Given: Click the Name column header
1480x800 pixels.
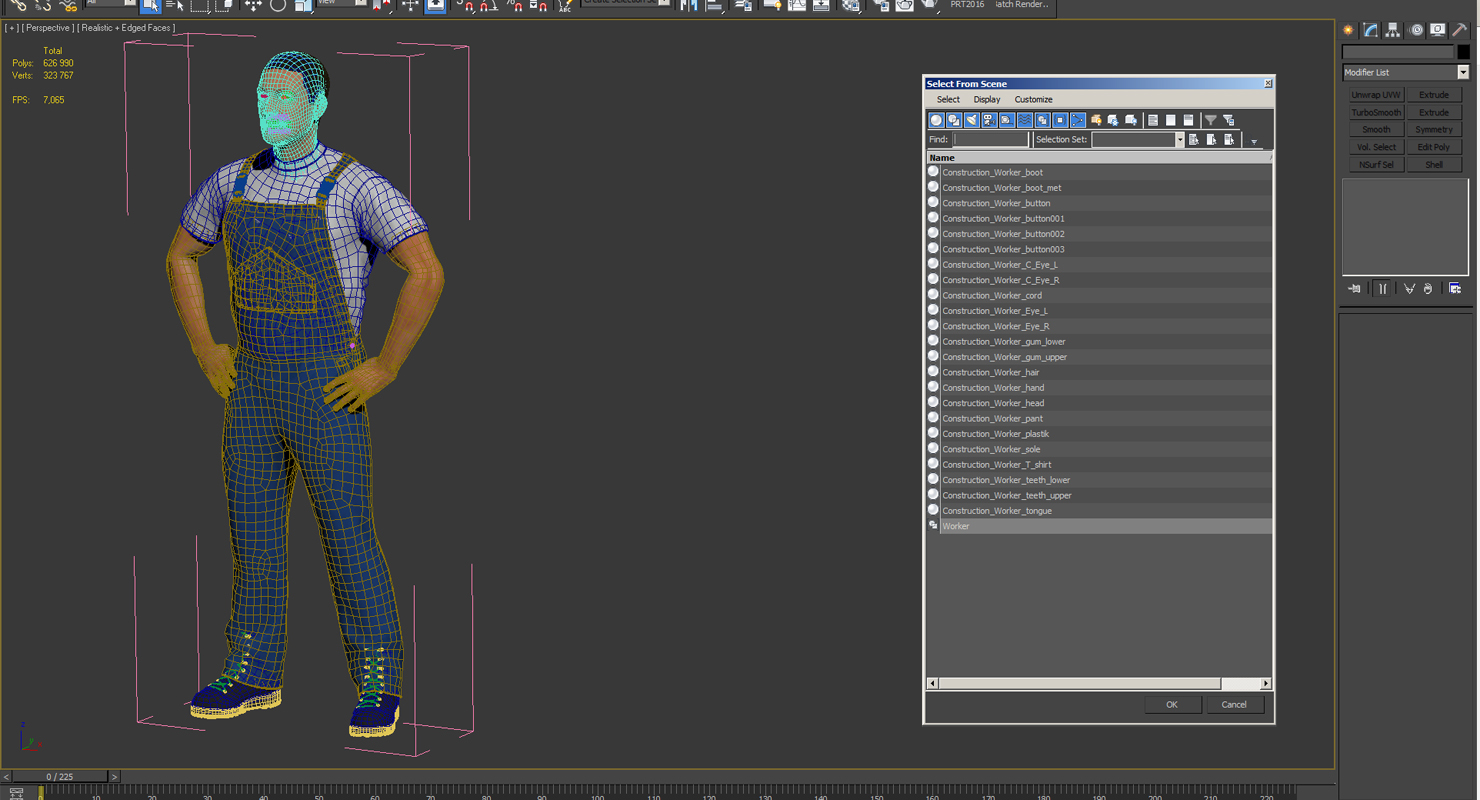Looking at the screenshot, I should 1098,157.
